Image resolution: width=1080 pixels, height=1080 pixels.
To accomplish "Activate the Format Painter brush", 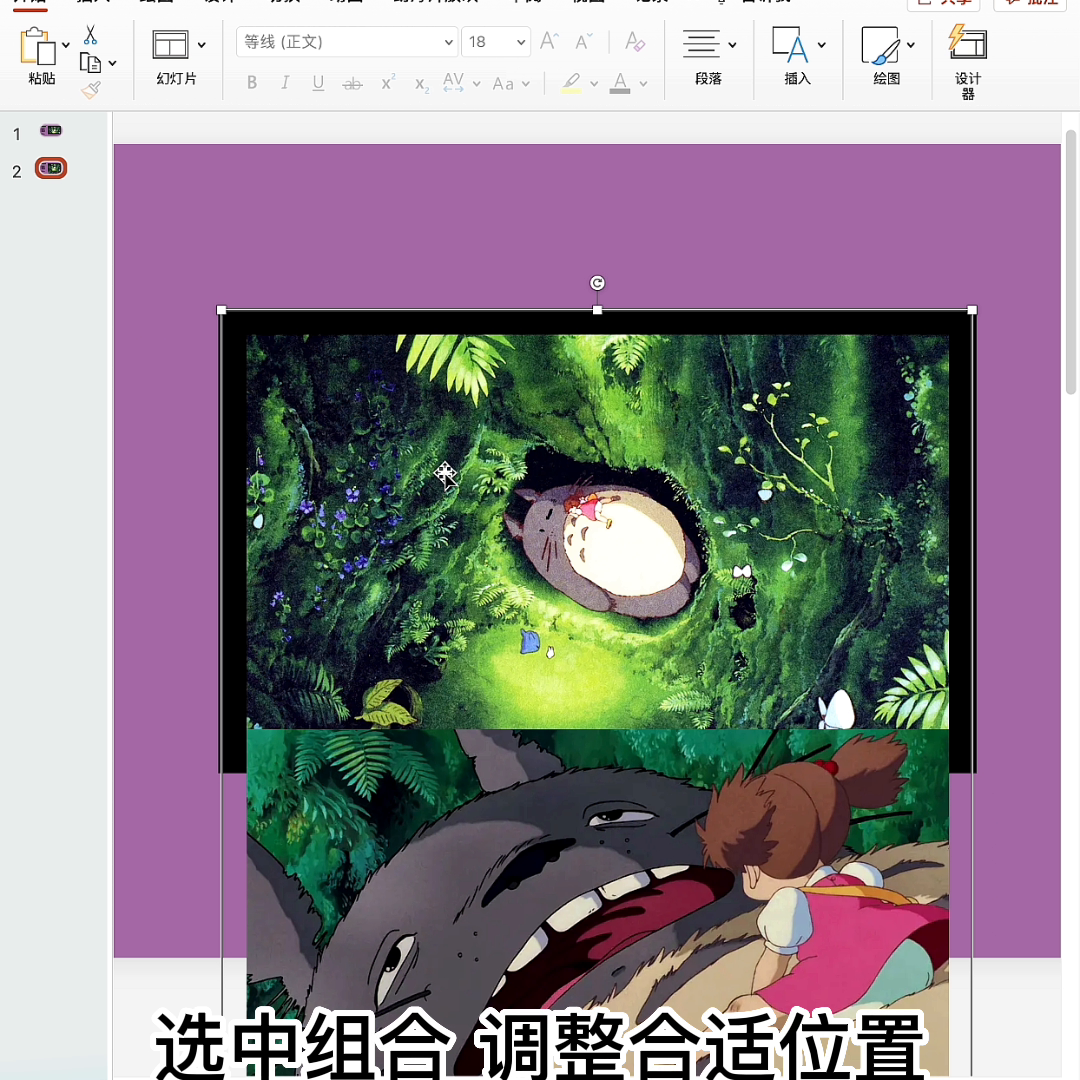I will (90, 90).
